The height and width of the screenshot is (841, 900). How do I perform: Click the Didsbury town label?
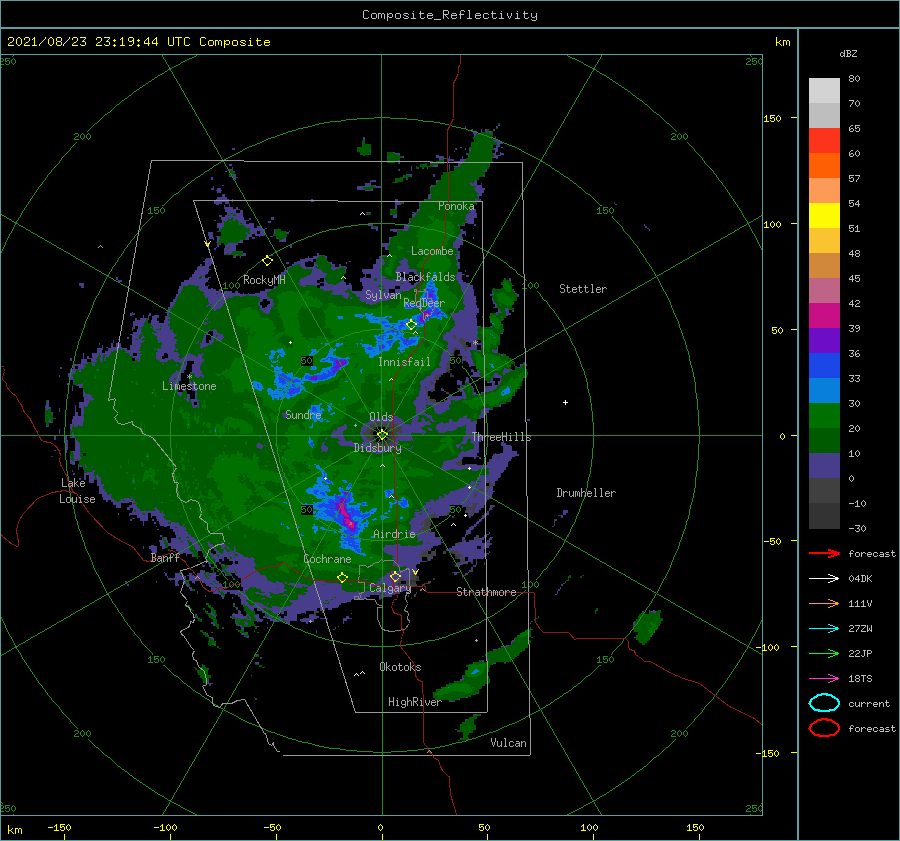377,448
